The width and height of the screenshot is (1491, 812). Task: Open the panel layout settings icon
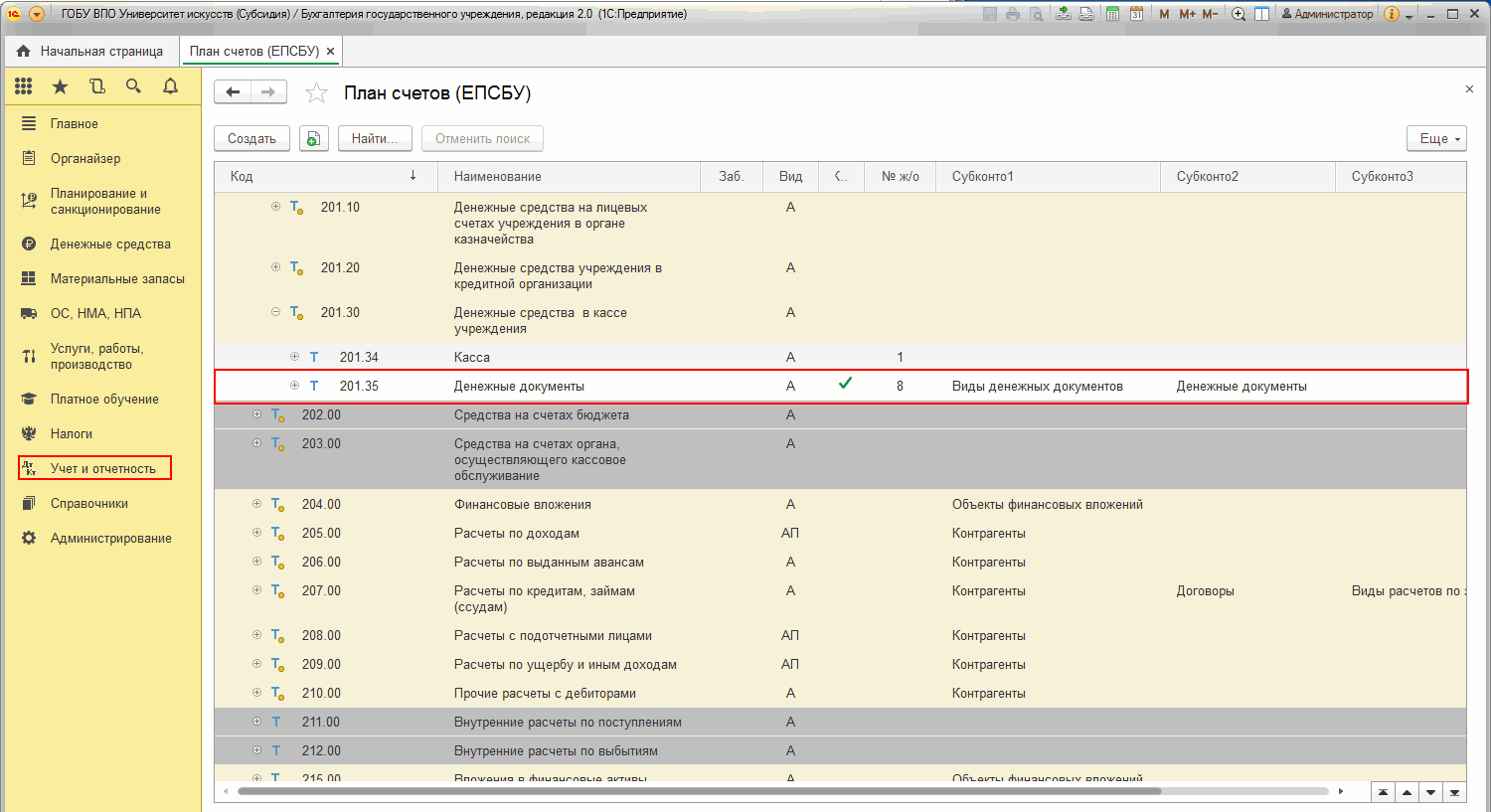click(x=1261, y=14)
